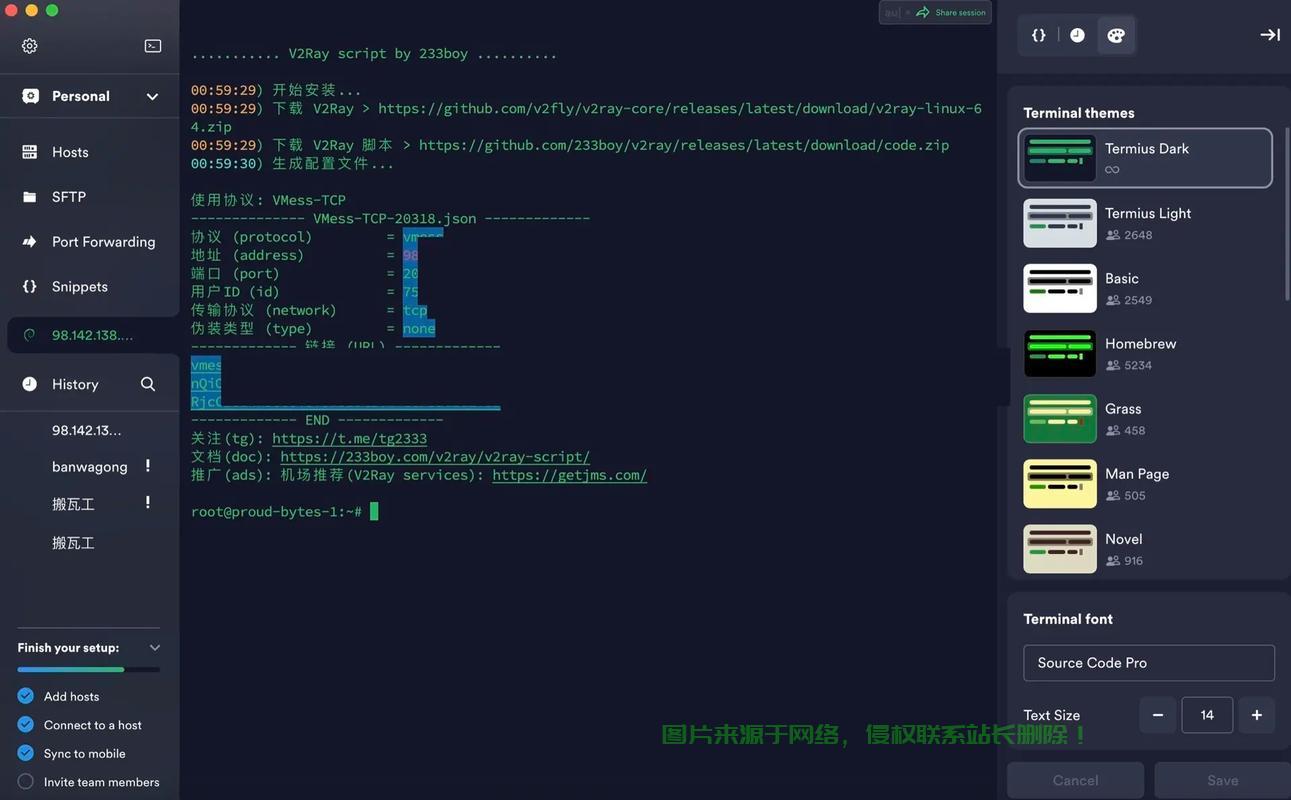The width and height of the screenshot is (1291, 800).
Task: Click the themes list scrollbar
Action: click(1286, 212)
